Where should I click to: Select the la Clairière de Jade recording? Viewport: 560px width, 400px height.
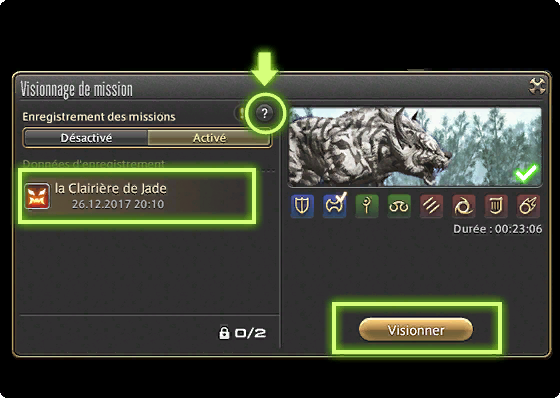[x=138, y=196]
